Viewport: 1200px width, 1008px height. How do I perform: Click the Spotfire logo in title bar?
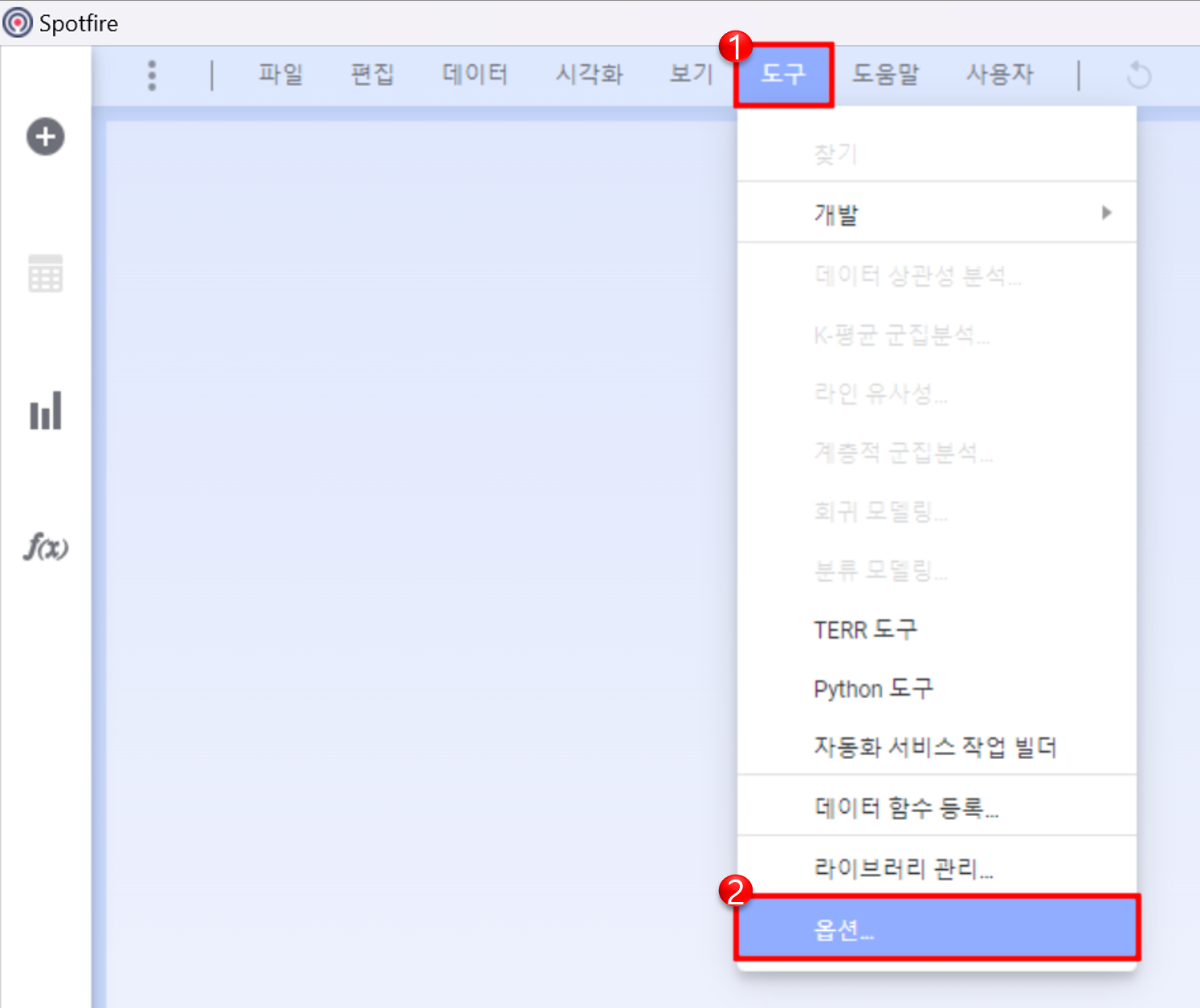(18, 22)
